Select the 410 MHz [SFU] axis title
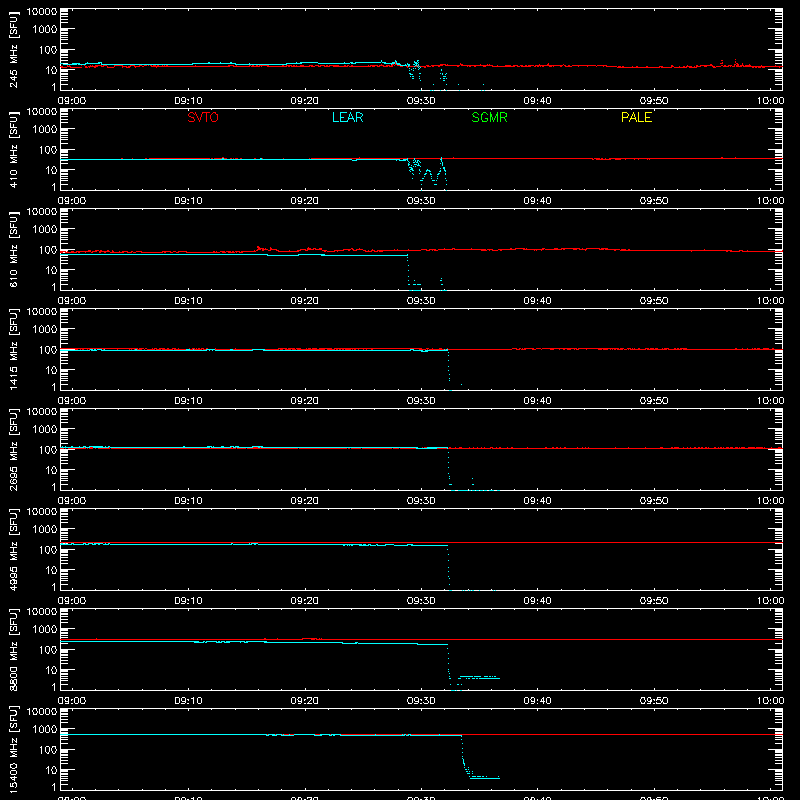This screenshot has width=800, height=800. [14, 149]
